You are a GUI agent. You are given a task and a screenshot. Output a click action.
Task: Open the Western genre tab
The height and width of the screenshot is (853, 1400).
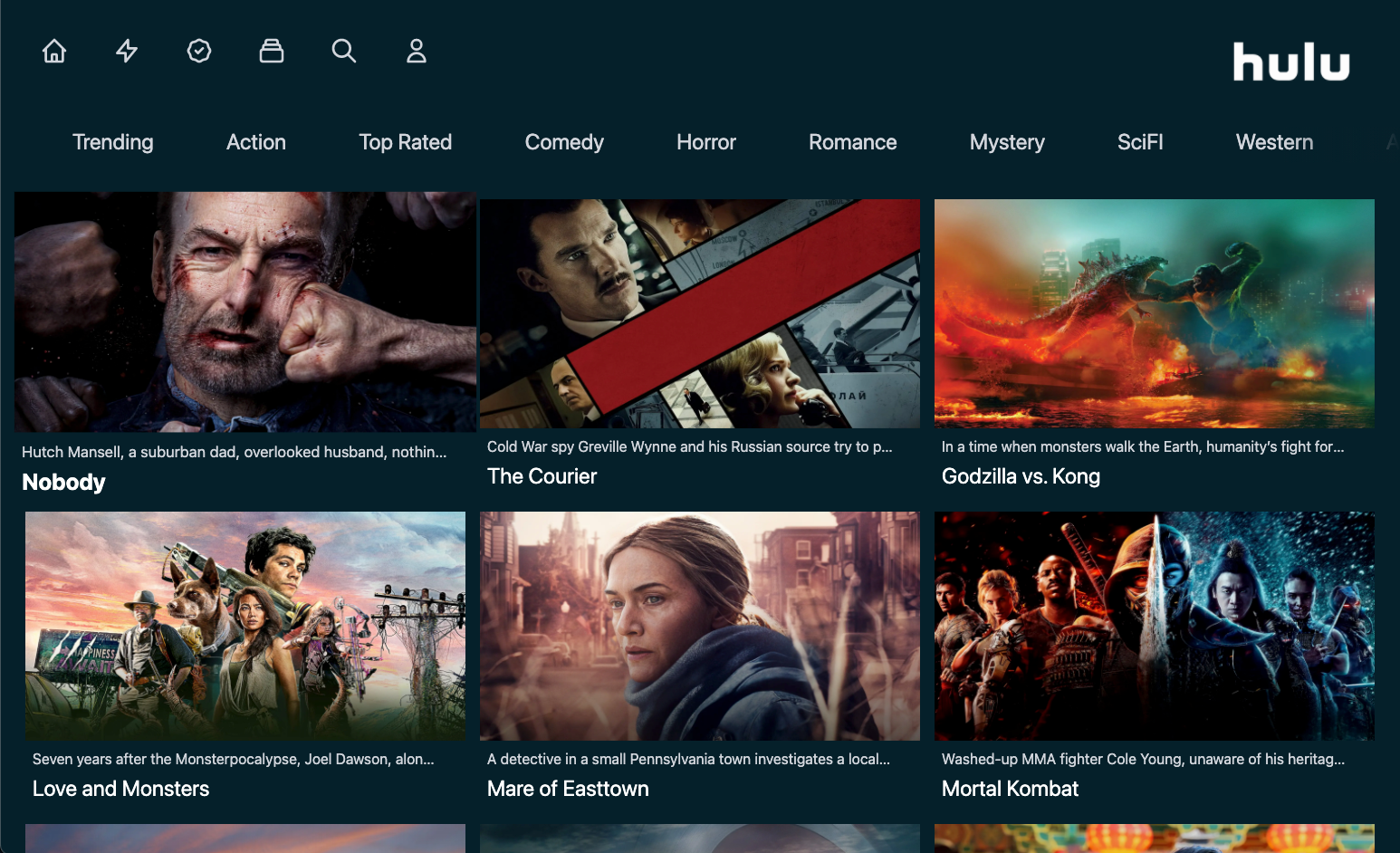pyautogui.click(x=1275, y=142)
